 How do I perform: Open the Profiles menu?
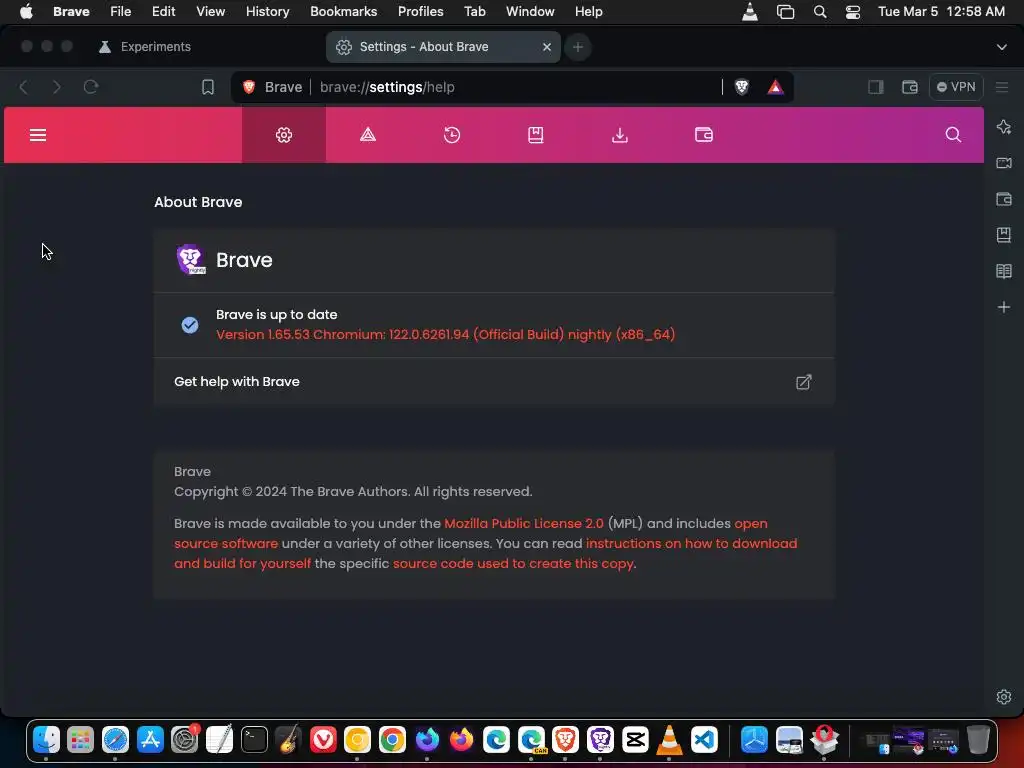pos(421,11)
